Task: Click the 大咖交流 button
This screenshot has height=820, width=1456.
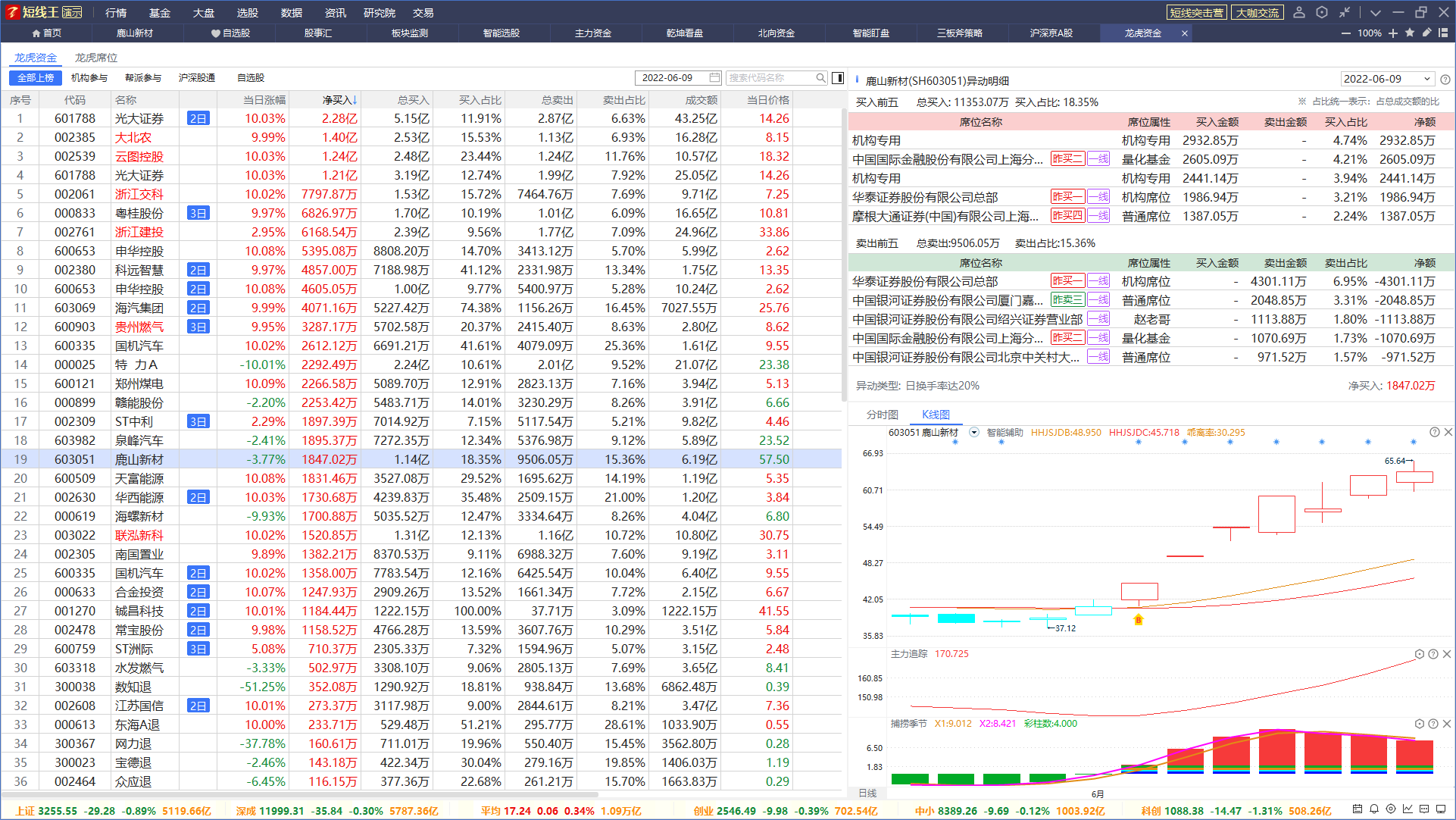Action: (x=1258, y=13)
